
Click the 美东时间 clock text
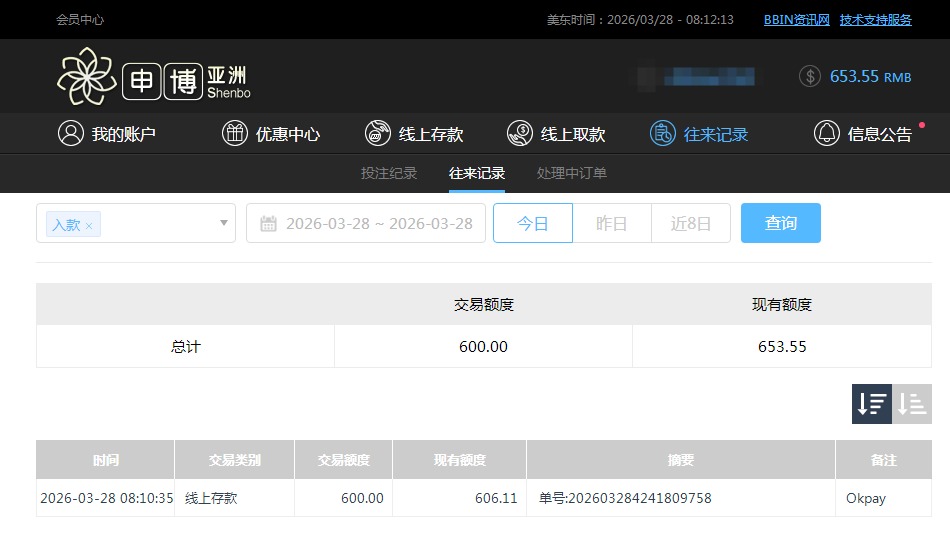point(640,19)
